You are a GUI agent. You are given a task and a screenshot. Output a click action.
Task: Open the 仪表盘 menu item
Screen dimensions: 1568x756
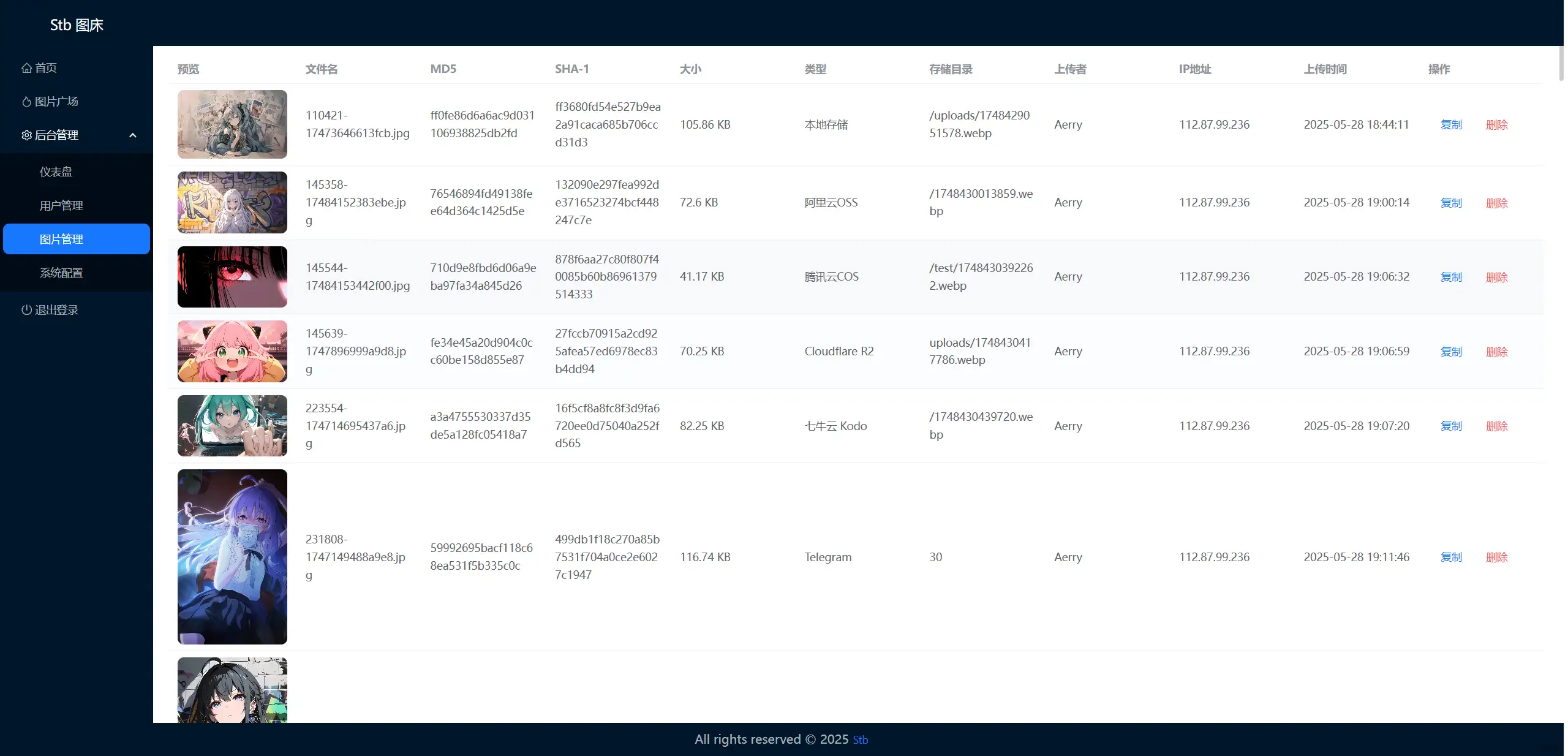tap(56, 172)
